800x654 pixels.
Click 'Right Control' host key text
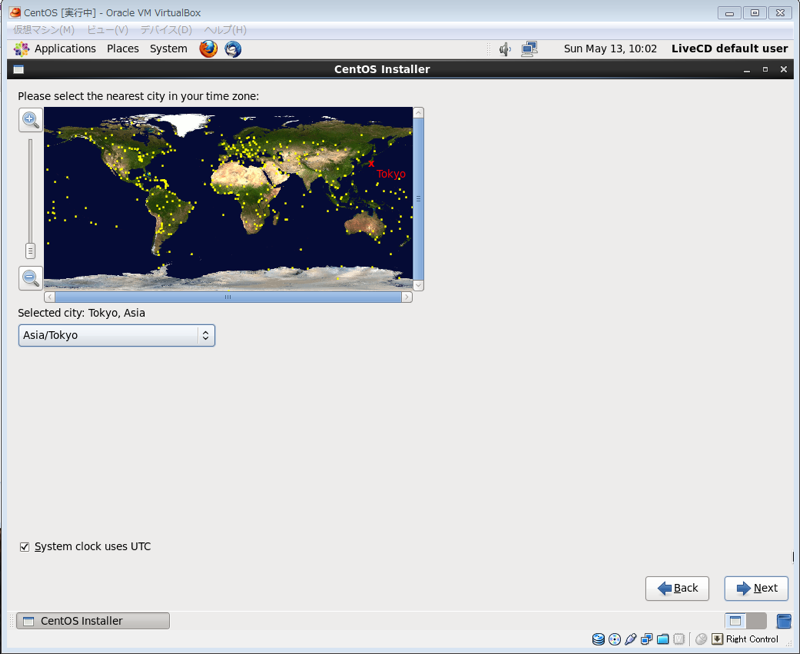pos(752,639)
